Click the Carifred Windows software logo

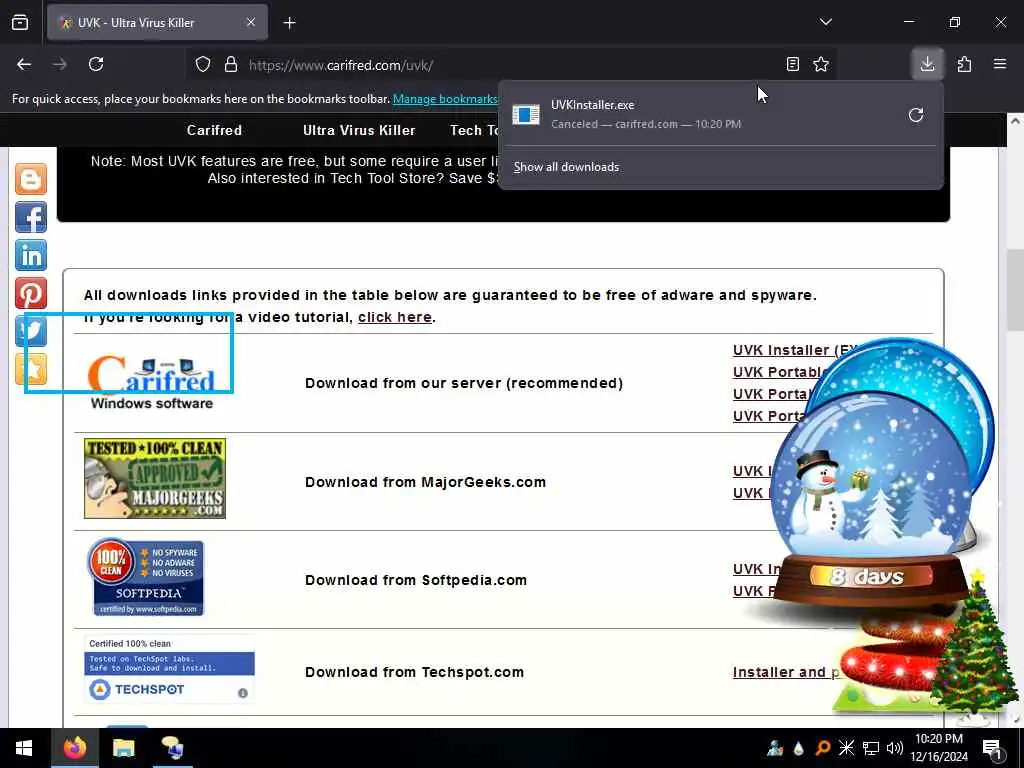[x=152, y=383]
